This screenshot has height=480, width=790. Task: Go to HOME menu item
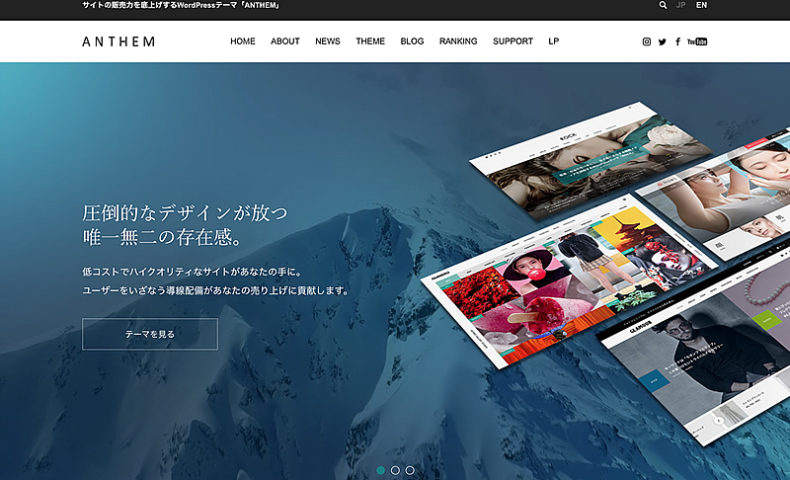tap(243, 41)
